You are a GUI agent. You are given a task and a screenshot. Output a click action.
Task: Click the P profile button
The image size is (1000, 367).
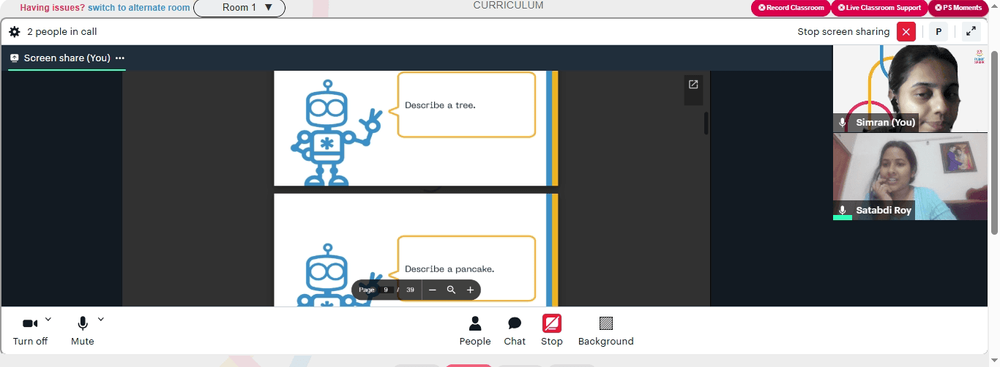click(938, 31)
